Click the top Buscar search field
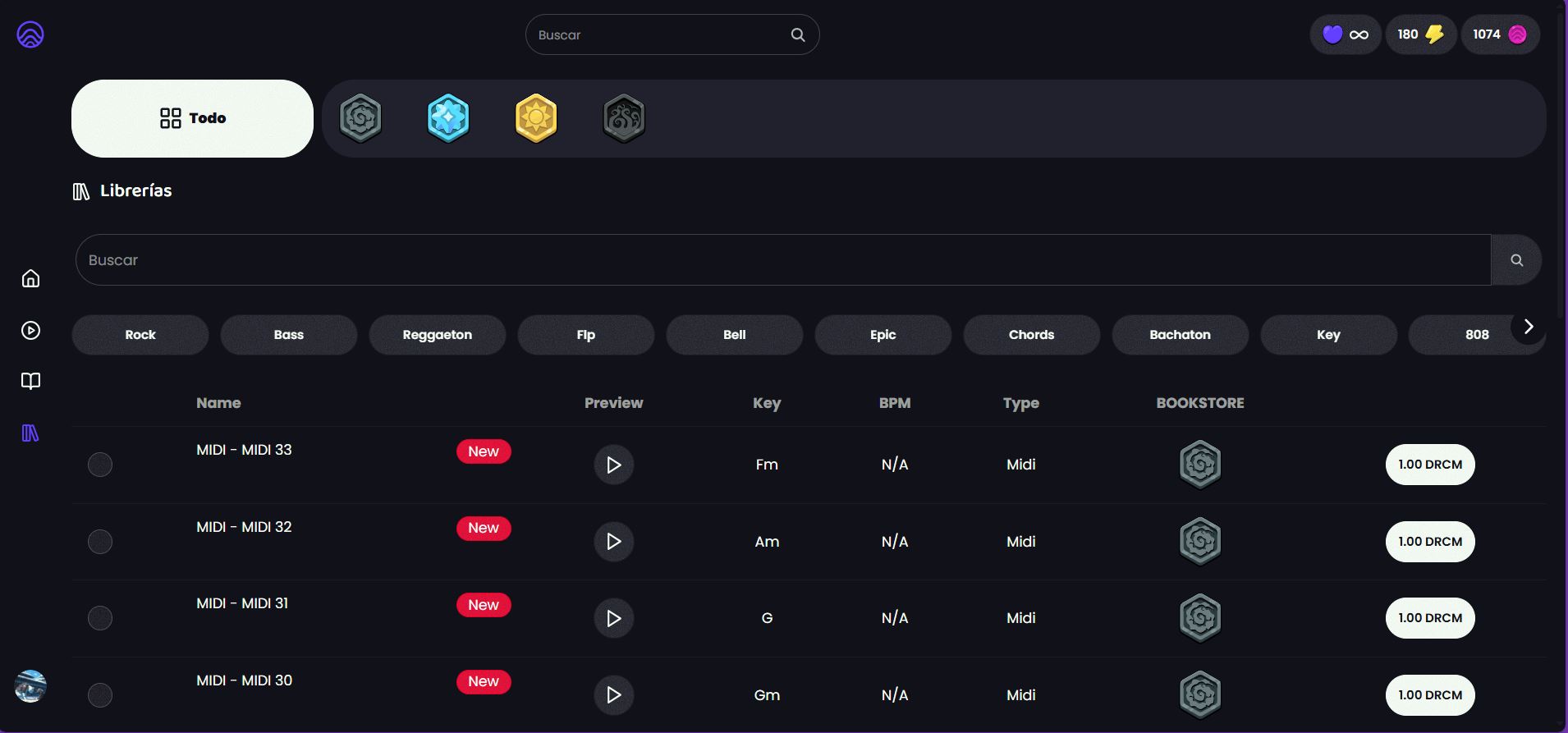The width and height of the screenshot is (1568, 733). coord(661,34)
